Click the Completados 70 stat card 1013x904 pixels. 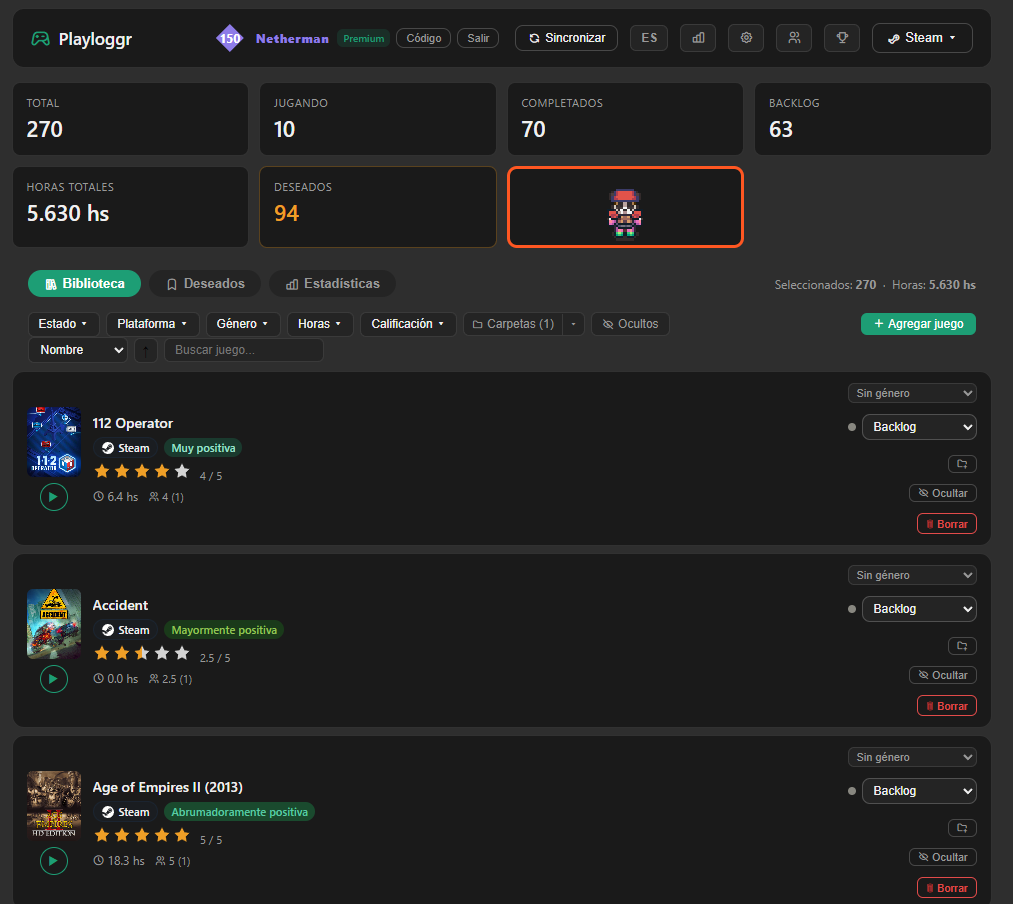(x=625, y=119)
